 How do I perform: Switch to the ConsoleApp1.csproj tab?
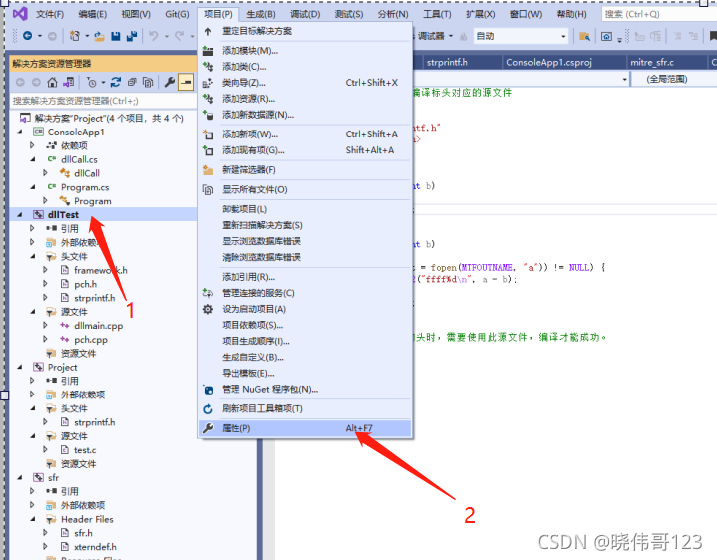tap(549, 63)
